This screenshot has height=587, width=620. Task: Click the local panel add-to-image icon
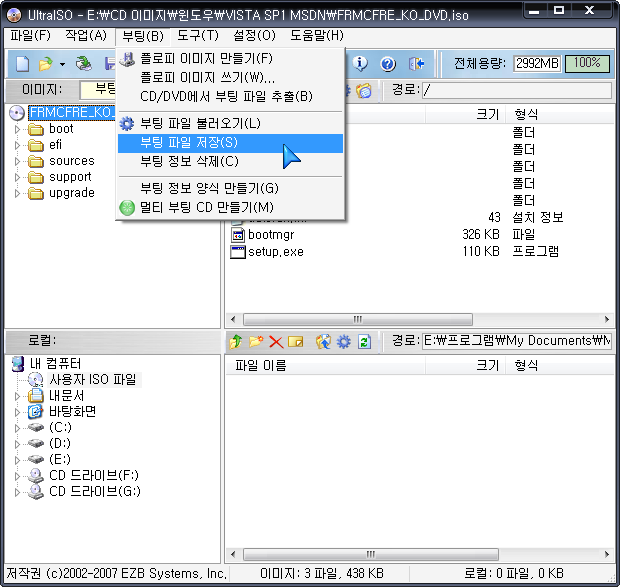[x=323, y=342]
